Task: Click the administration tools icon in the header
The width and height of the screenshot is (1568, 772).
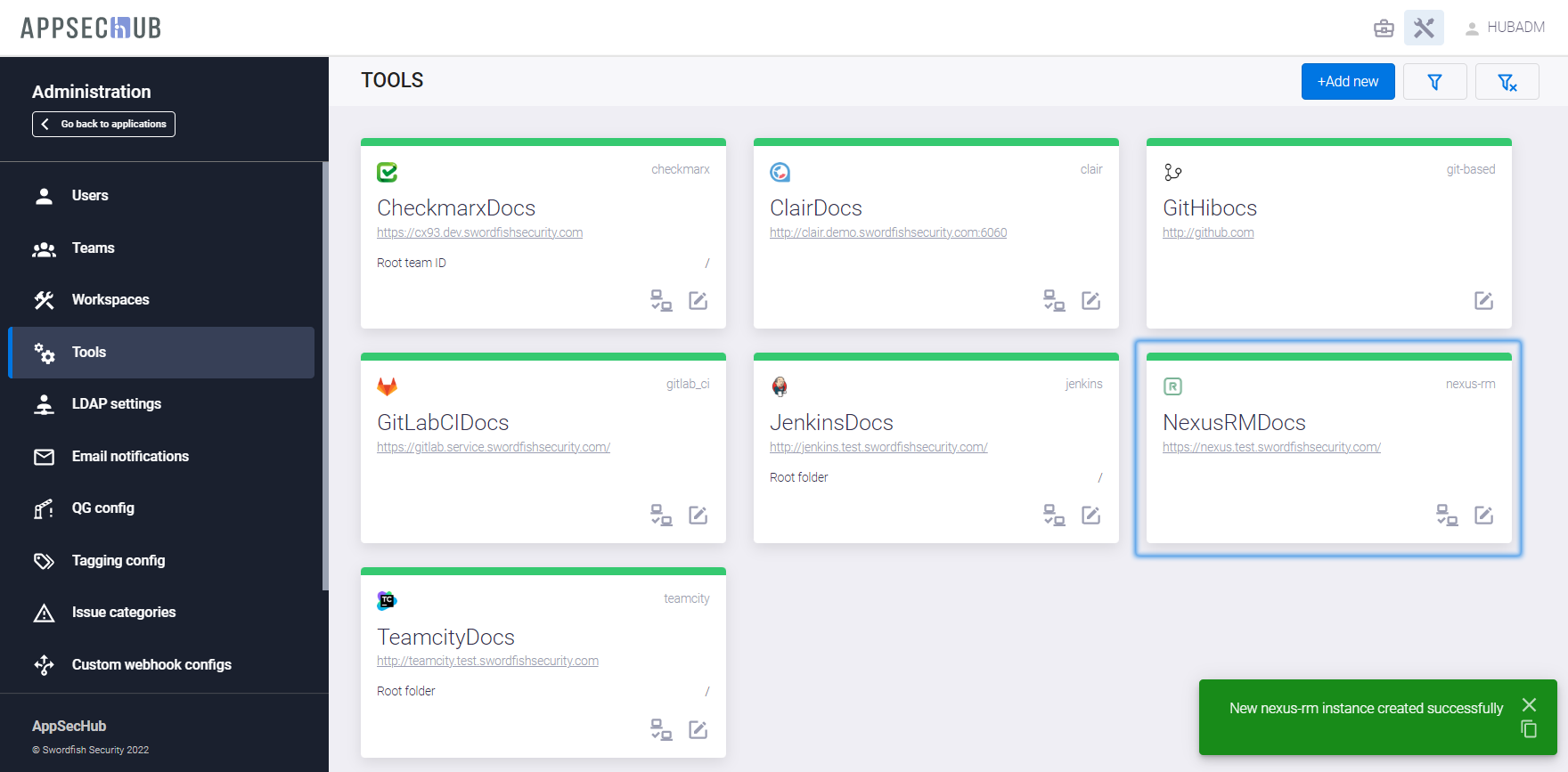Action: click(x=1424, y=28)
